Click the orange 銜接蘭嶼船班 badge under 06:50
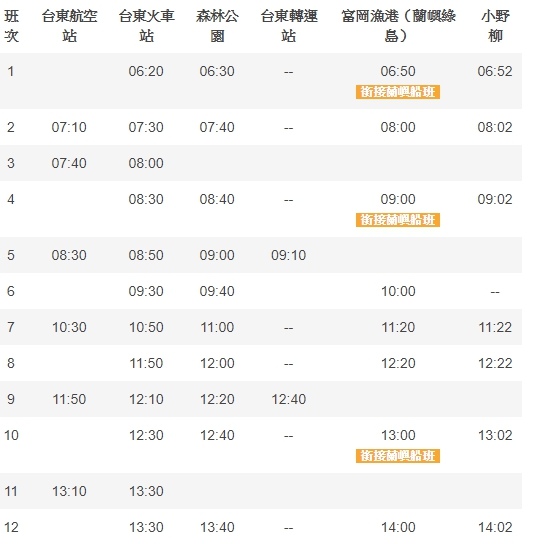 click(398, 92)
